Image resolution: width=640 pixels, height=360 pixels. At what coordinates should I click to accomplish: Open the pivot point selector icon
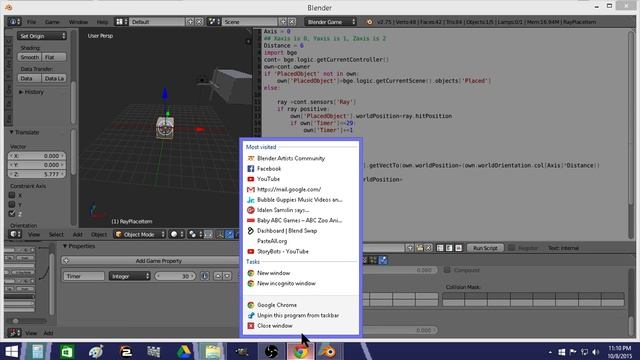click(194, 234)
